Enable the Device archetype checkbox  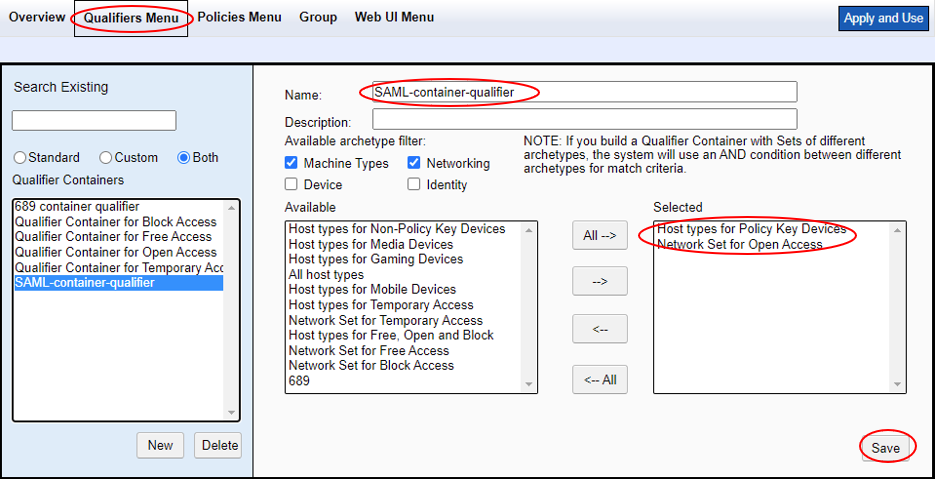[x=291, y=185]
